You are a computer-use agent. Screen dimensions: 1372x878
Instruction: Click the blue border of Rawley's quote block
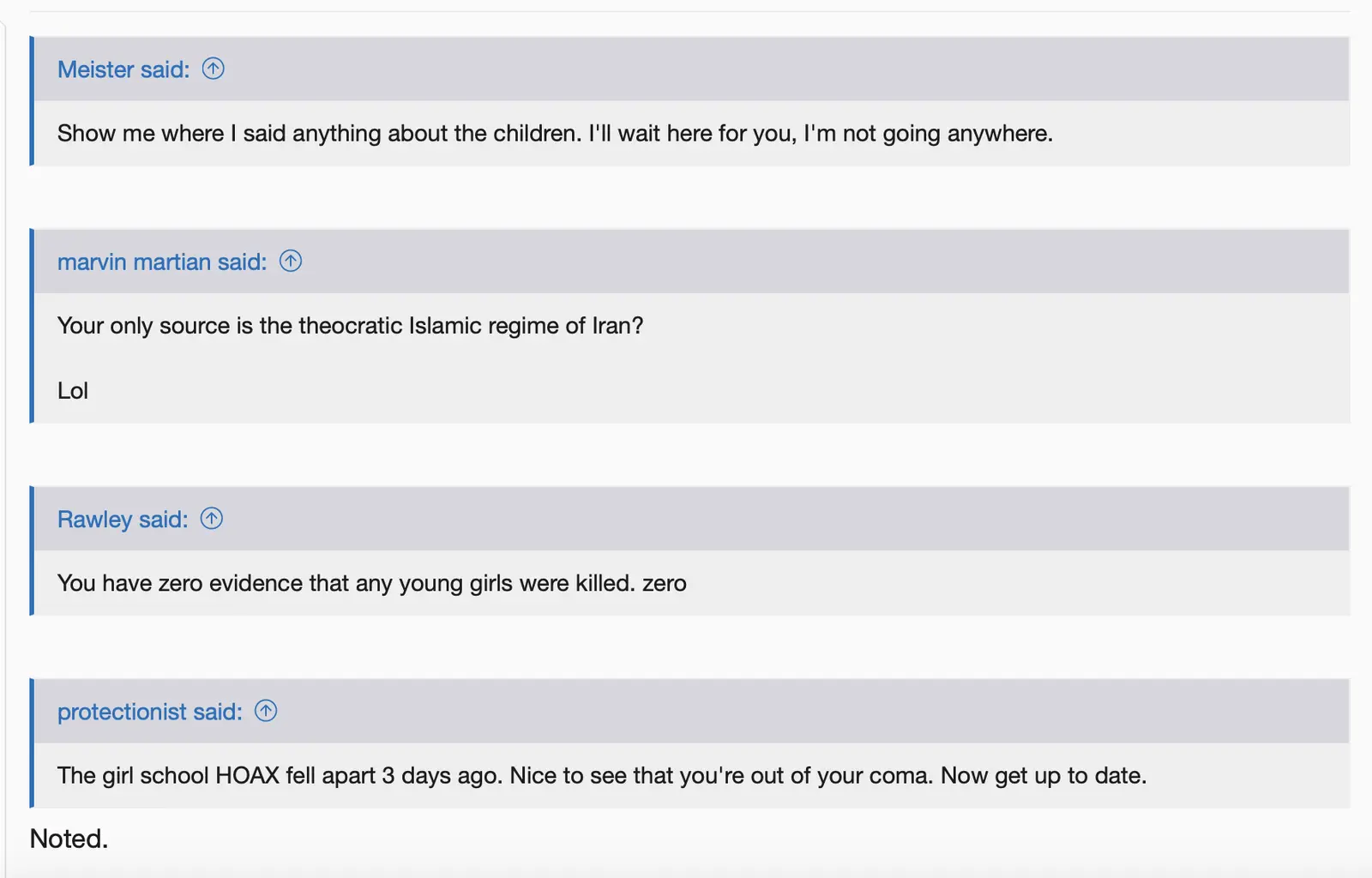(33, 549)
